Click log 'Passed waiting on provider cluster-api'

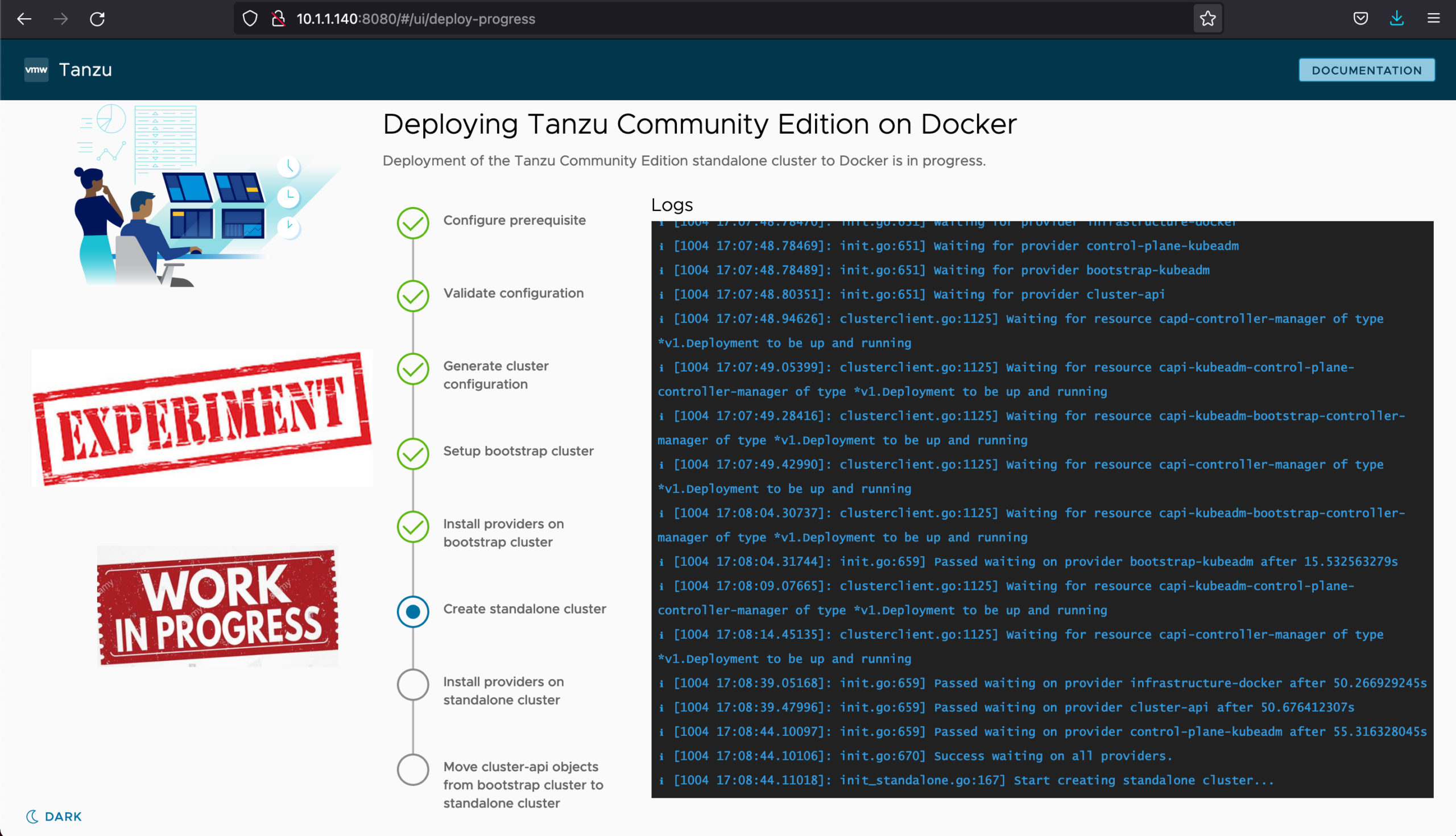1006,707
